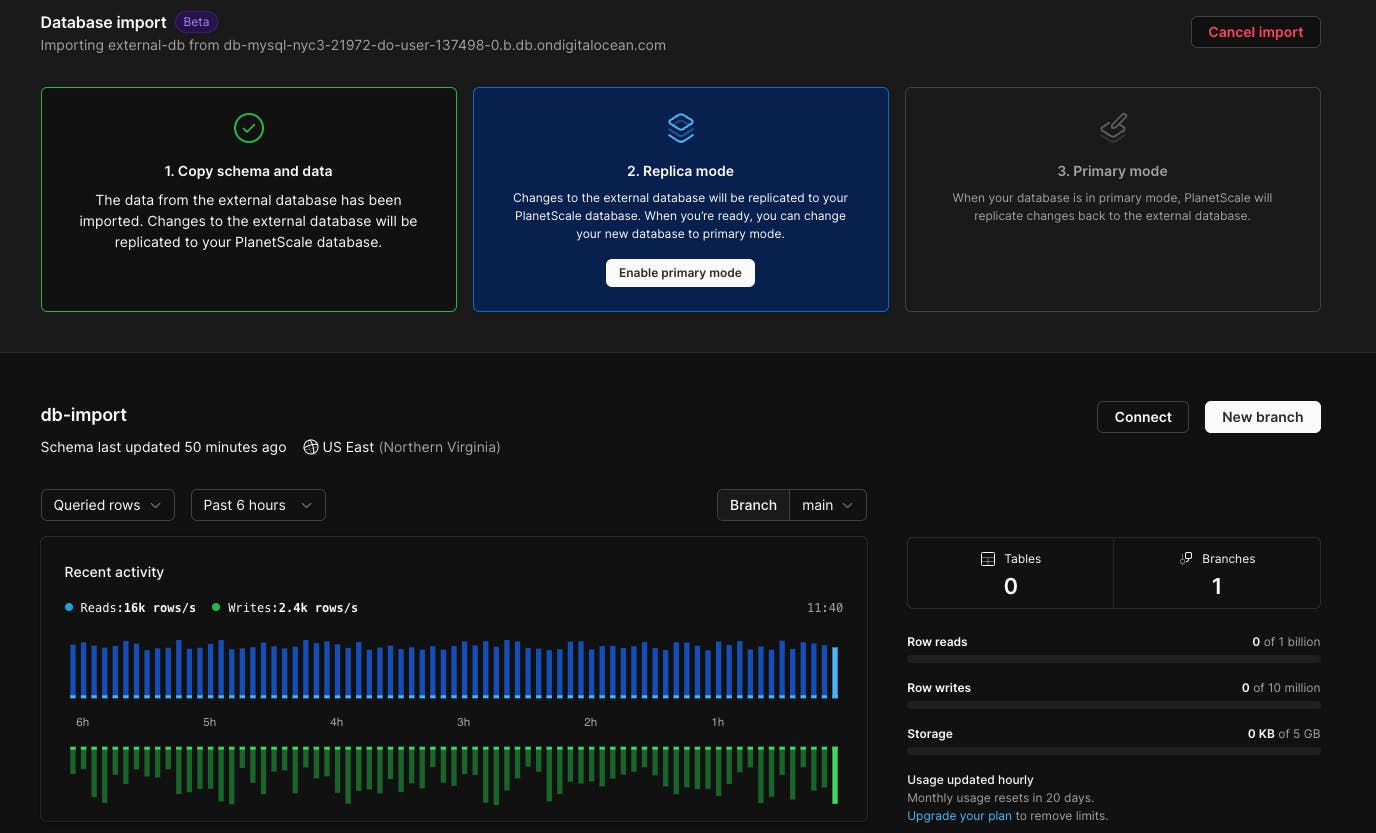Click the stacked layers Replica mode icon
This screenshot has height=833, width=1376.
[x=680, y=127]
